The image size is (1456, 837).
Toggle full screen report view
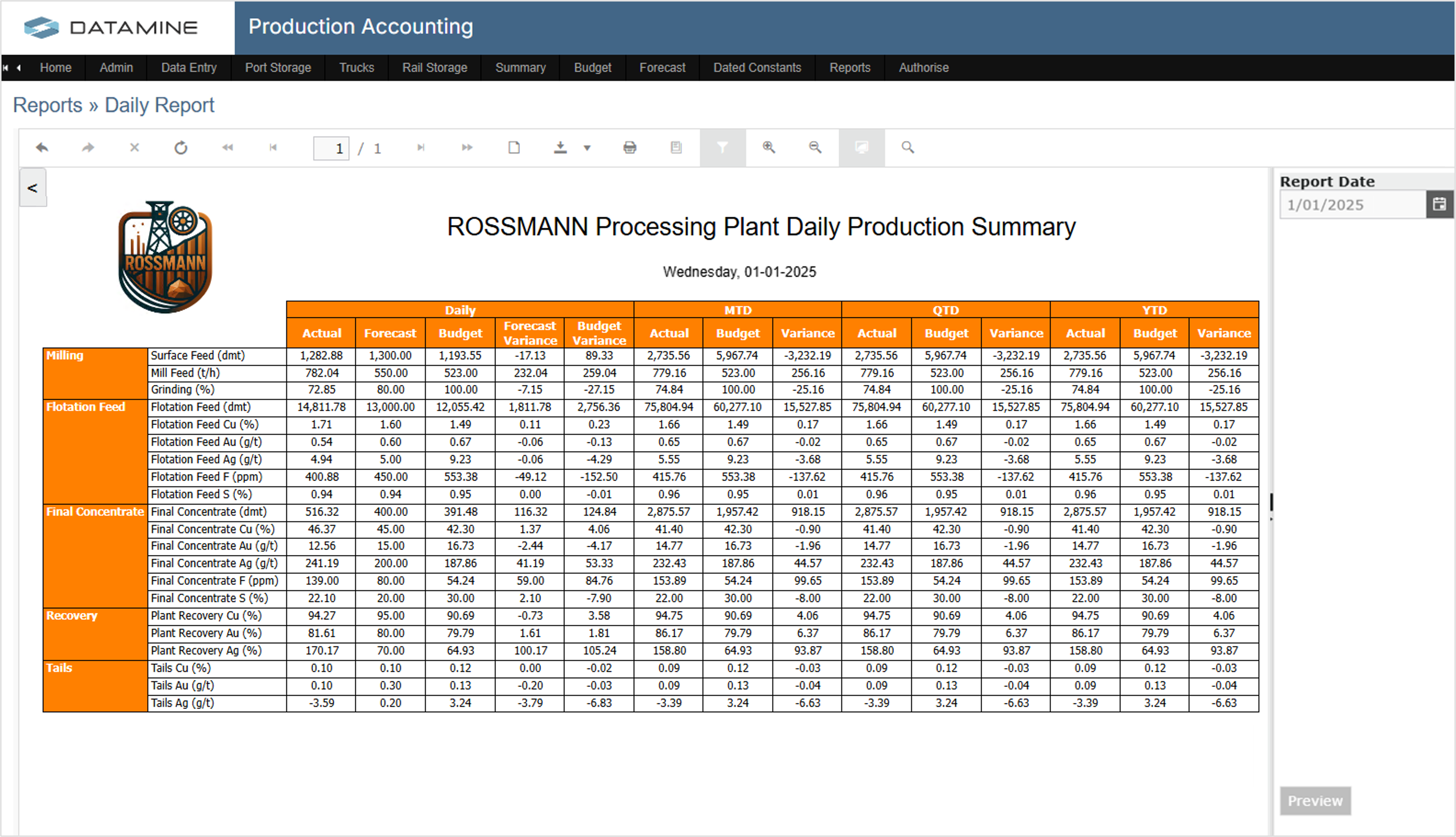pos(861,148)
